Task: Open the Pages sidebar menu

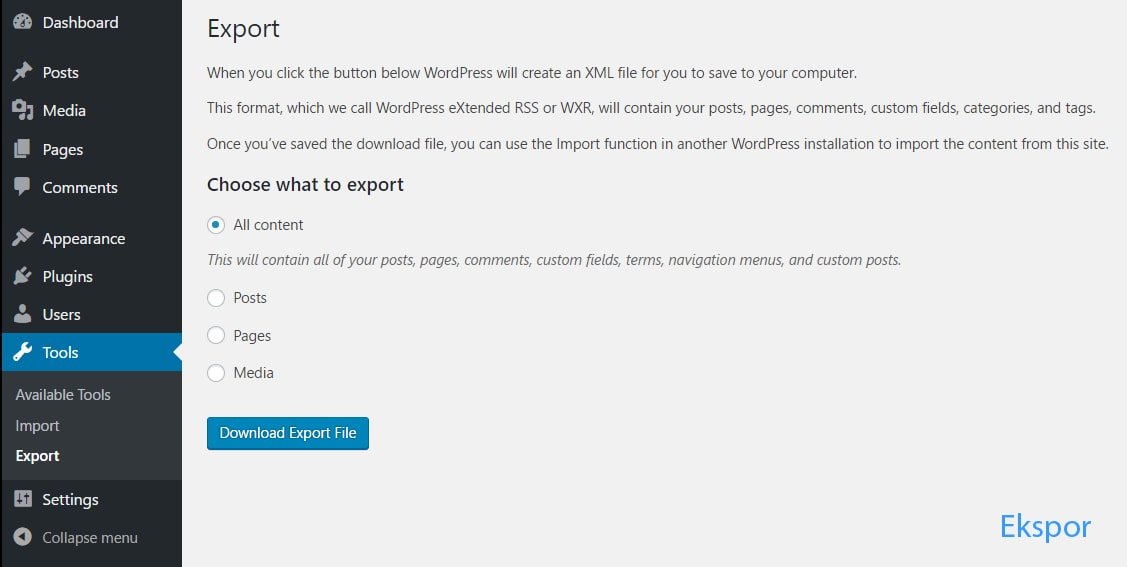Action: pyautogui.click(x=91, y=149)
